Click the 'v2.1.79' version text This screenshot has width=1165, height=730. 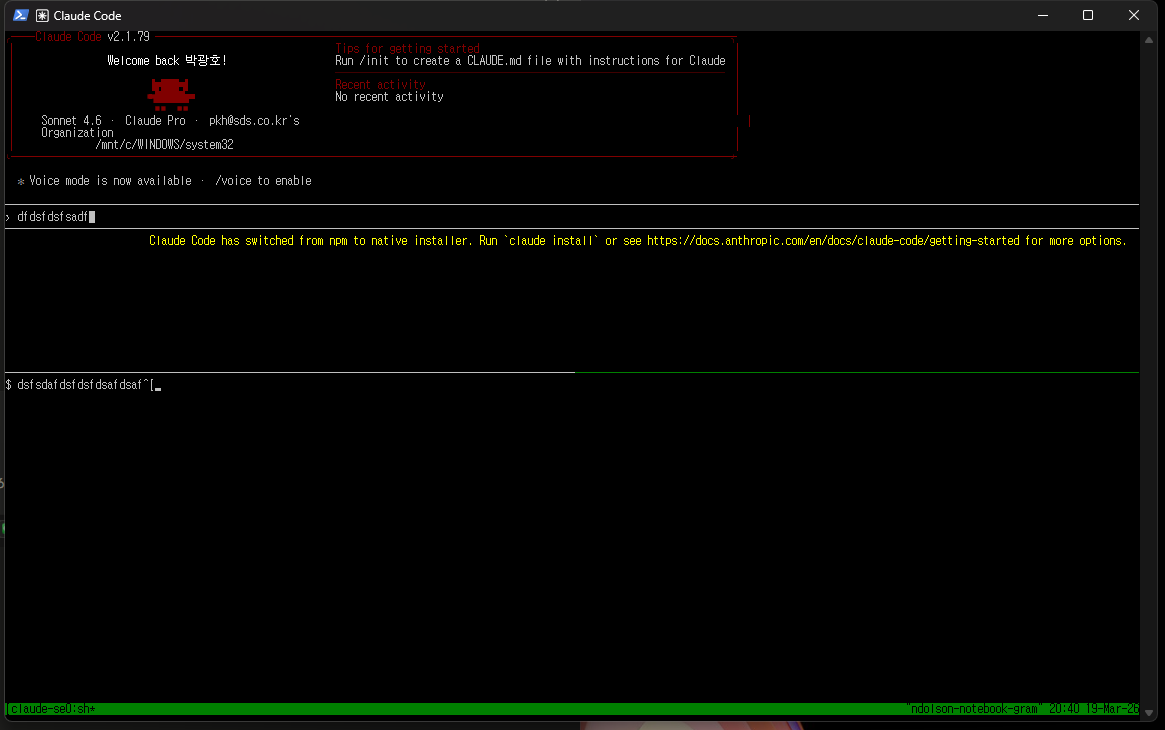coord(129,36)
